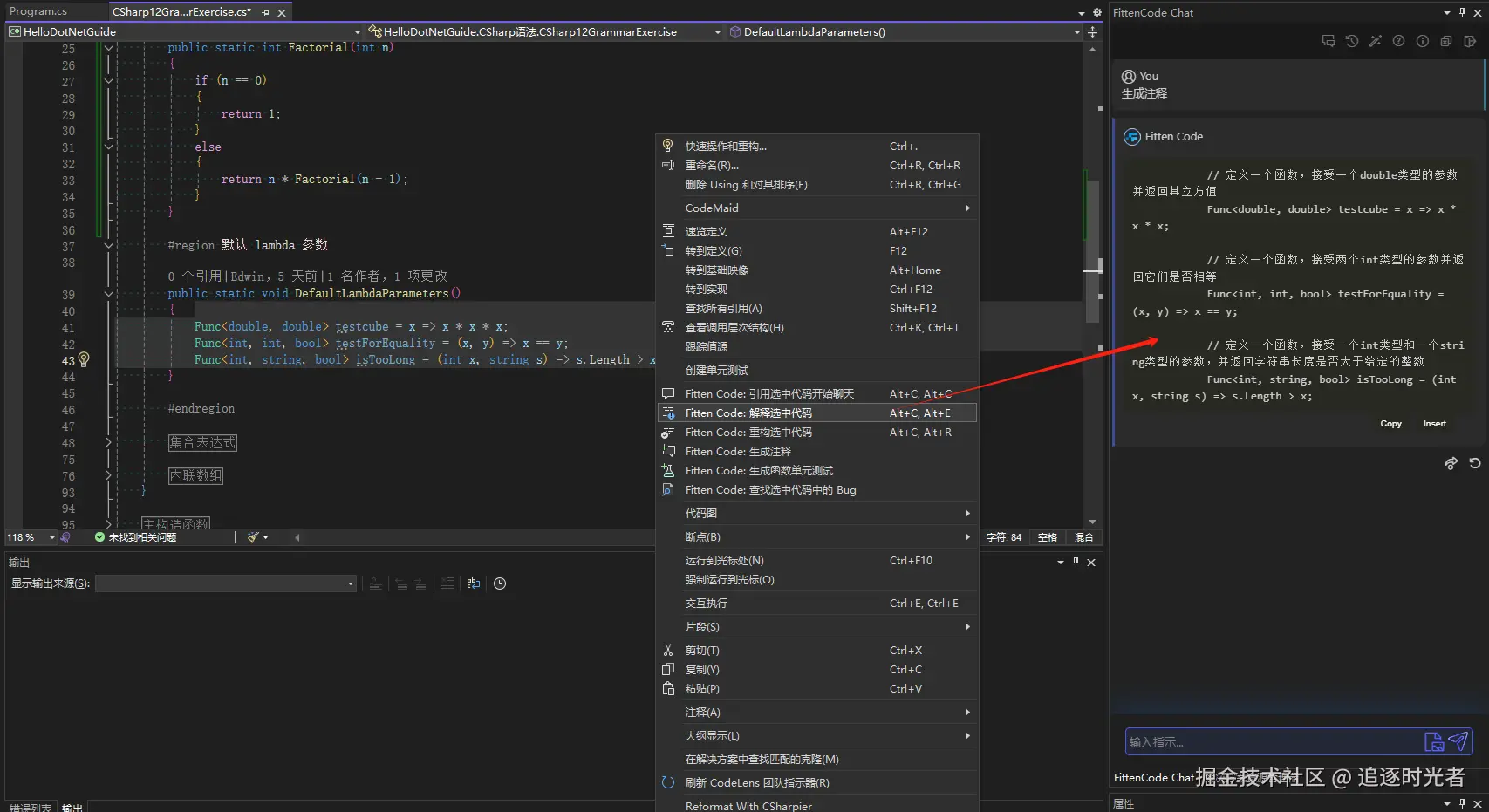Click the clear-conversations icon in FittenCode toolbar

click(x=1445, y=41)
